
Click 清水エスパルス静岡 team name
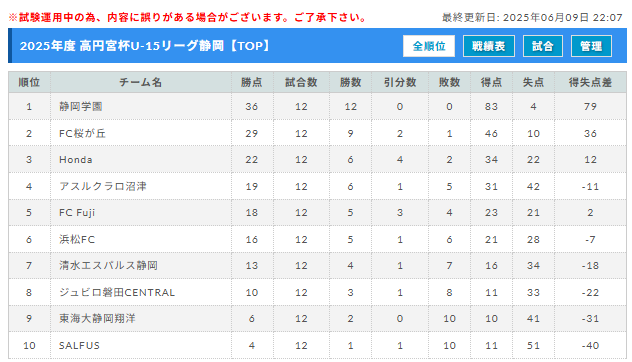108,266
